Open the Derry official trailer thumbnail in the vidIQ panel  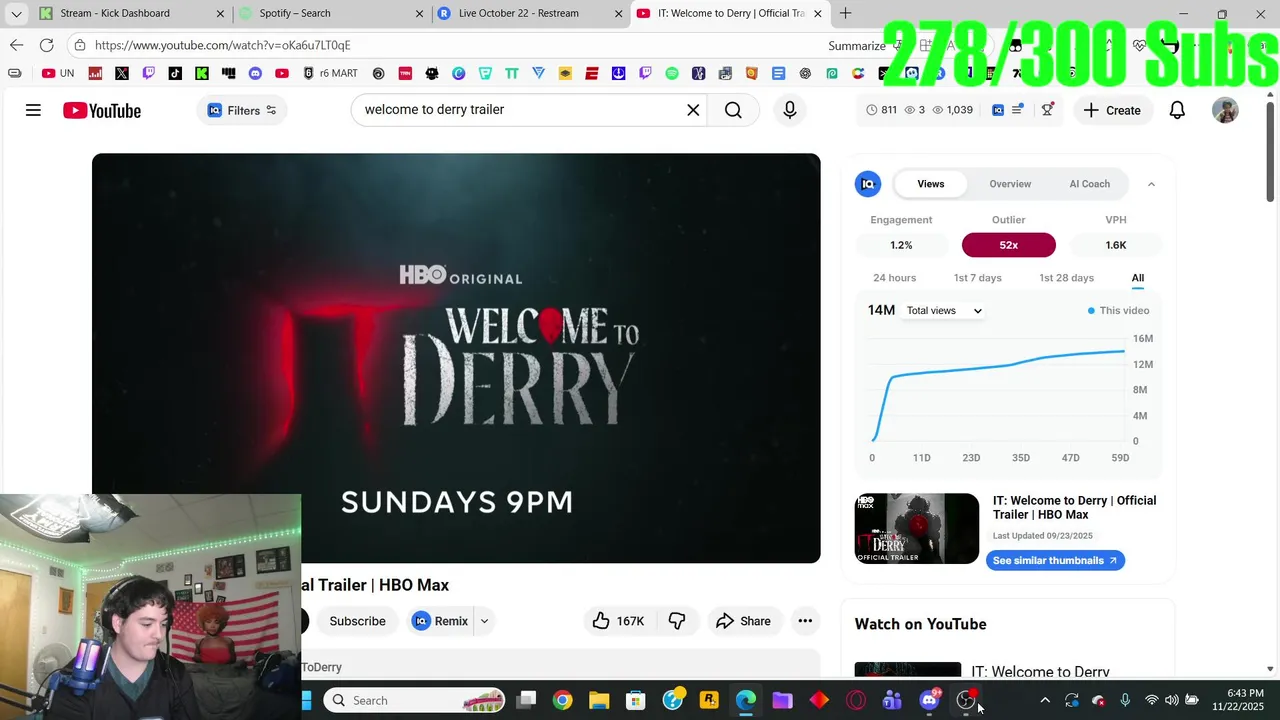(x=916, y=528)
